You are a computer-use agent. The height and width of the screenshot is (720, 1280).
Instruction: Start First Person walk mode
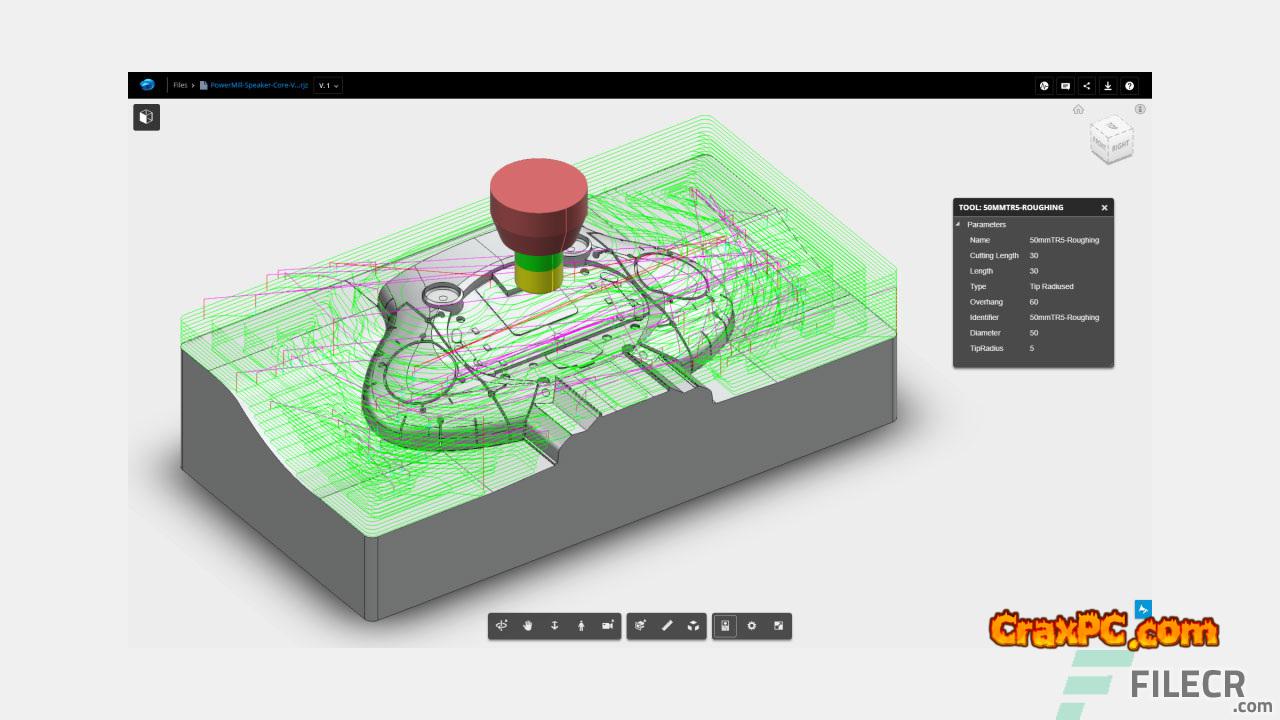click(x=581, y=626)
